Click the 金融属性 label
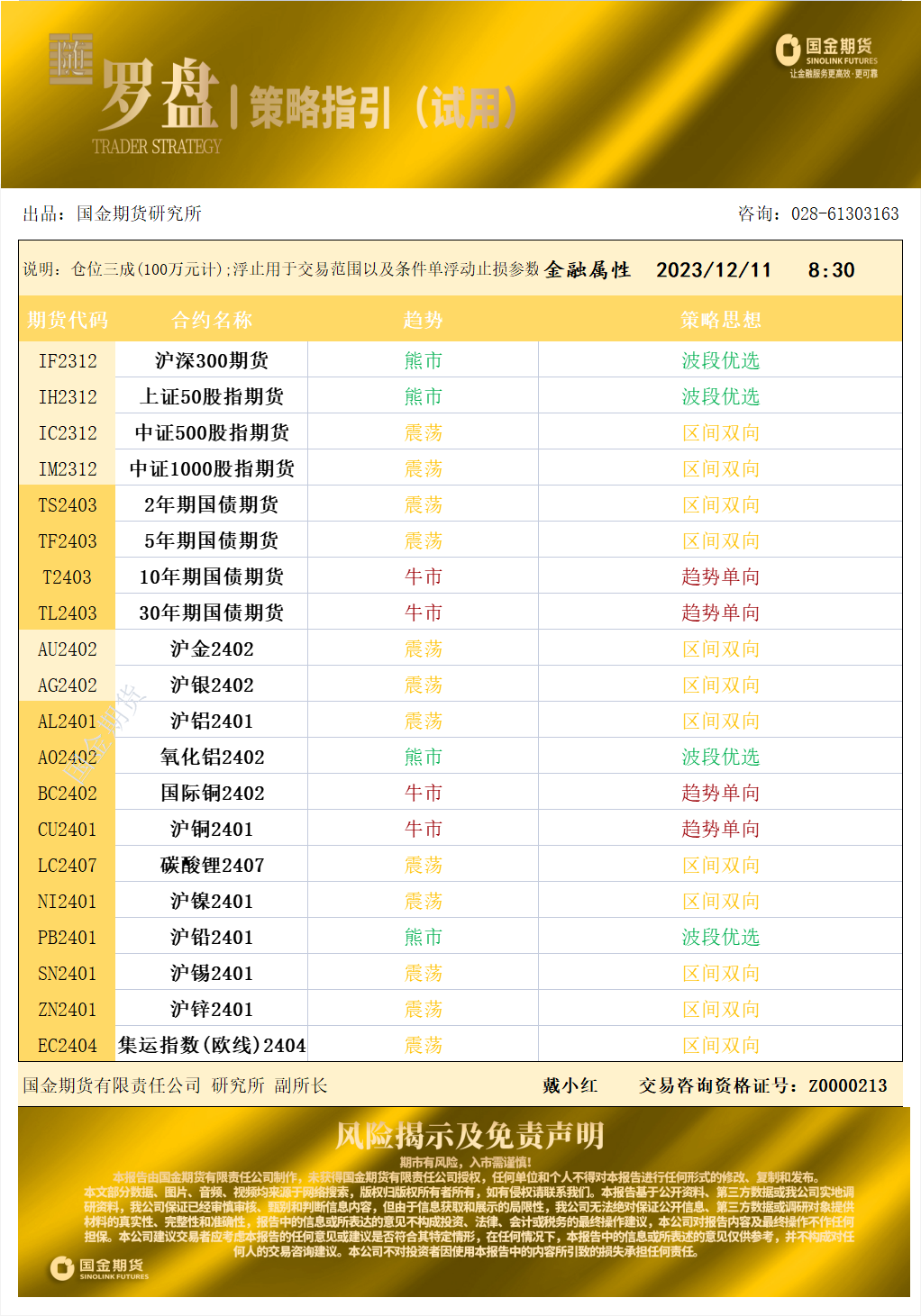 (588, 270)
